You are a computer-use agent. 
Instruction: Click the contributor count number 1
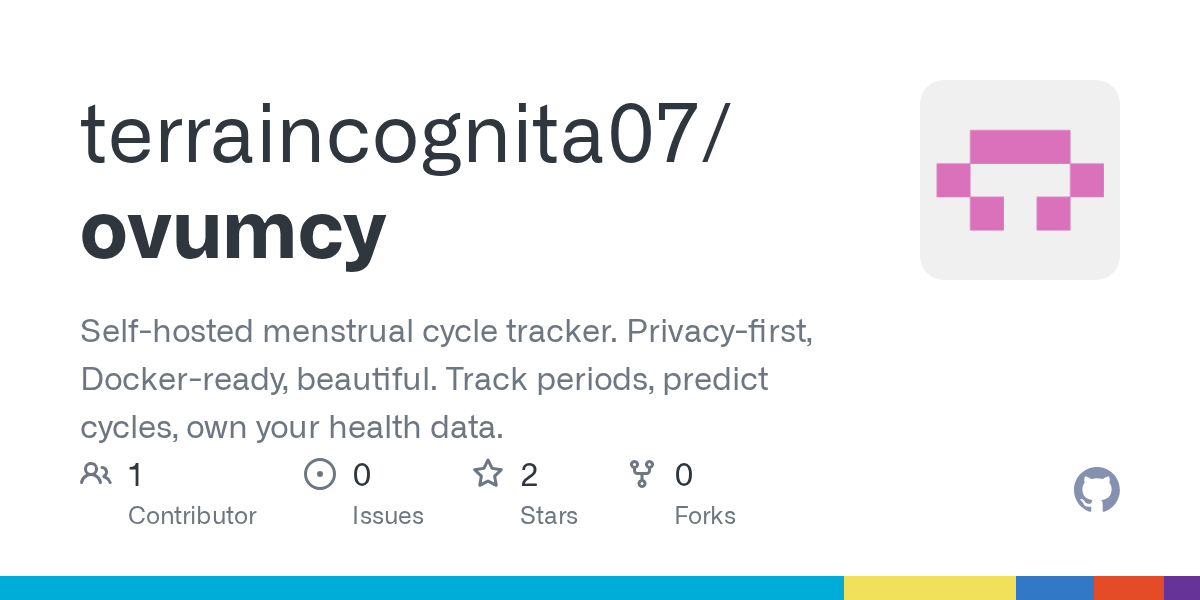tap(136, 475)
